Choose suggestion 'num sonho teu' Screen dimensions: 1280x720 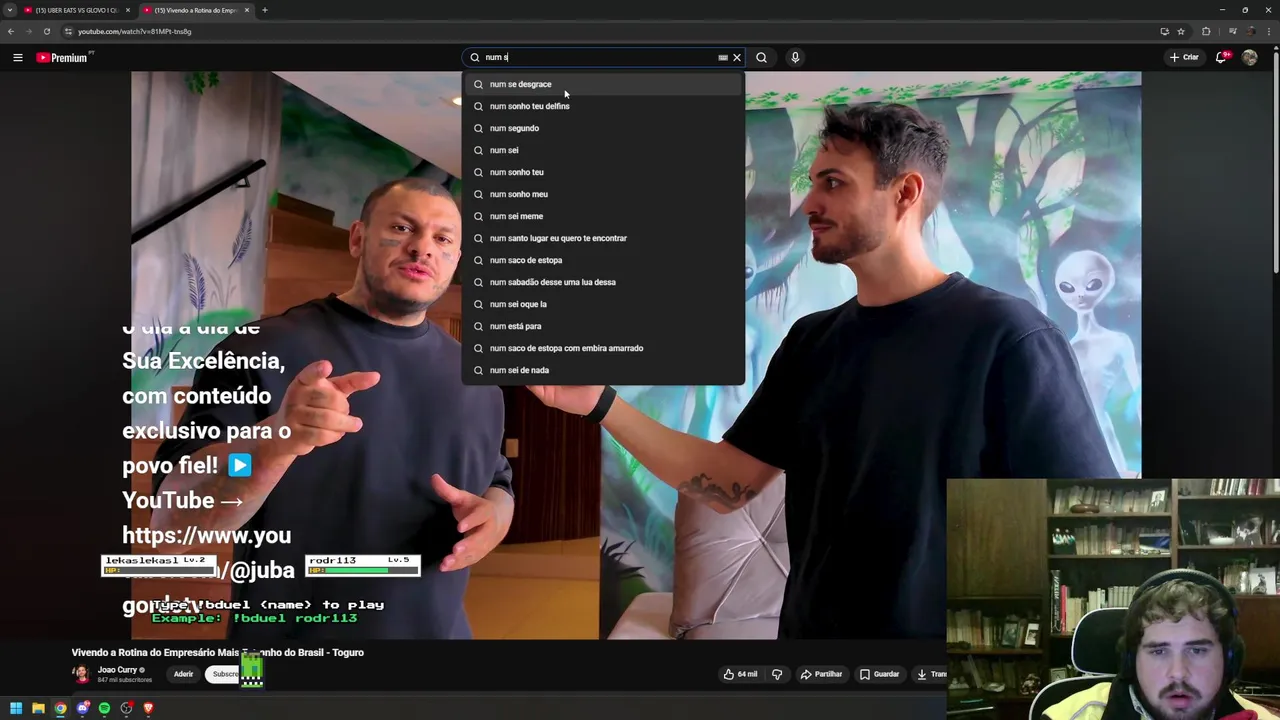(x=603, y=172)
